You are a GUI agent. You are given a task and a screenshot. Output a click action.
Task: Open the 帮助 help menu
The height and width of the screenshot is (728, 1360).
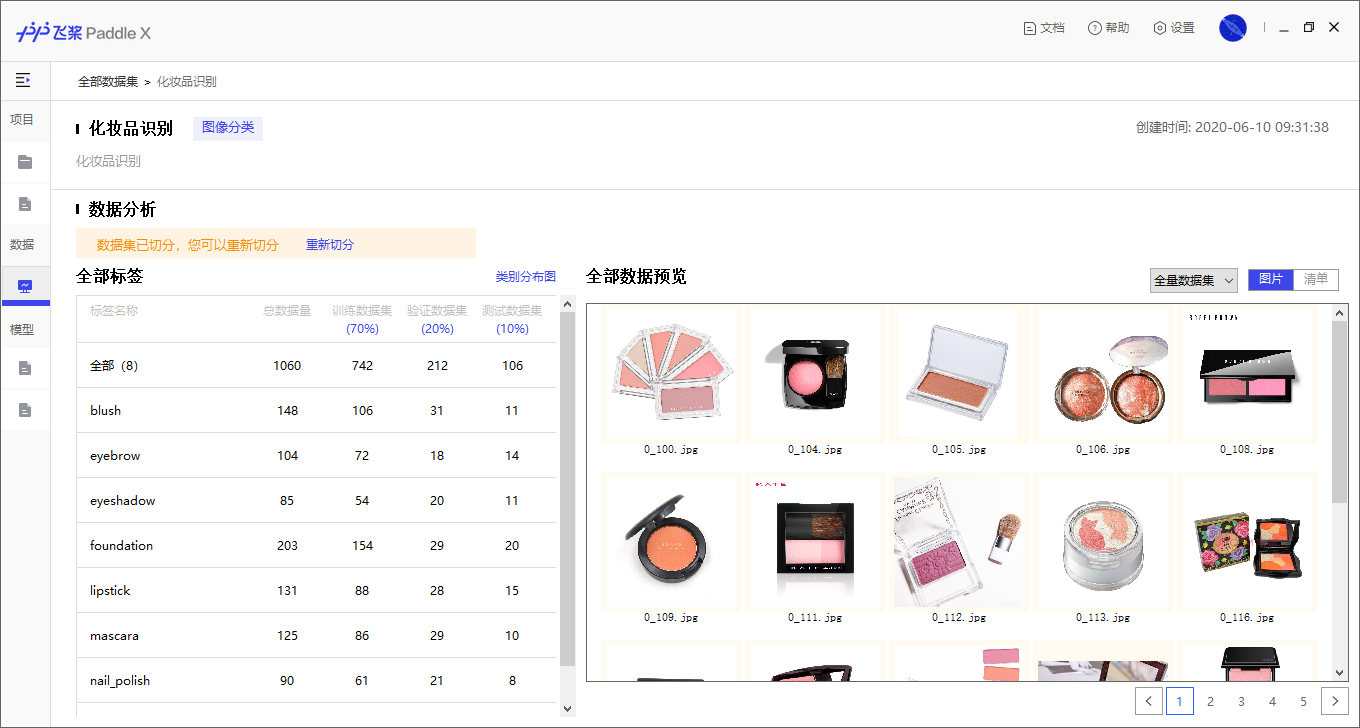1109,28
